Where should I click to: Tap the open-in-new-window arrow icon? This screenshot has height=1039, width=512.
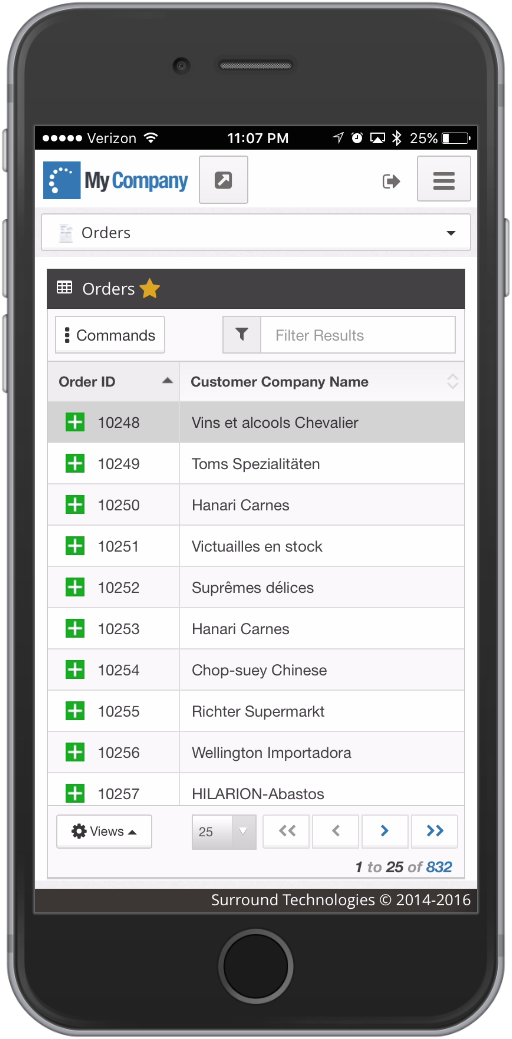(223, 180)
